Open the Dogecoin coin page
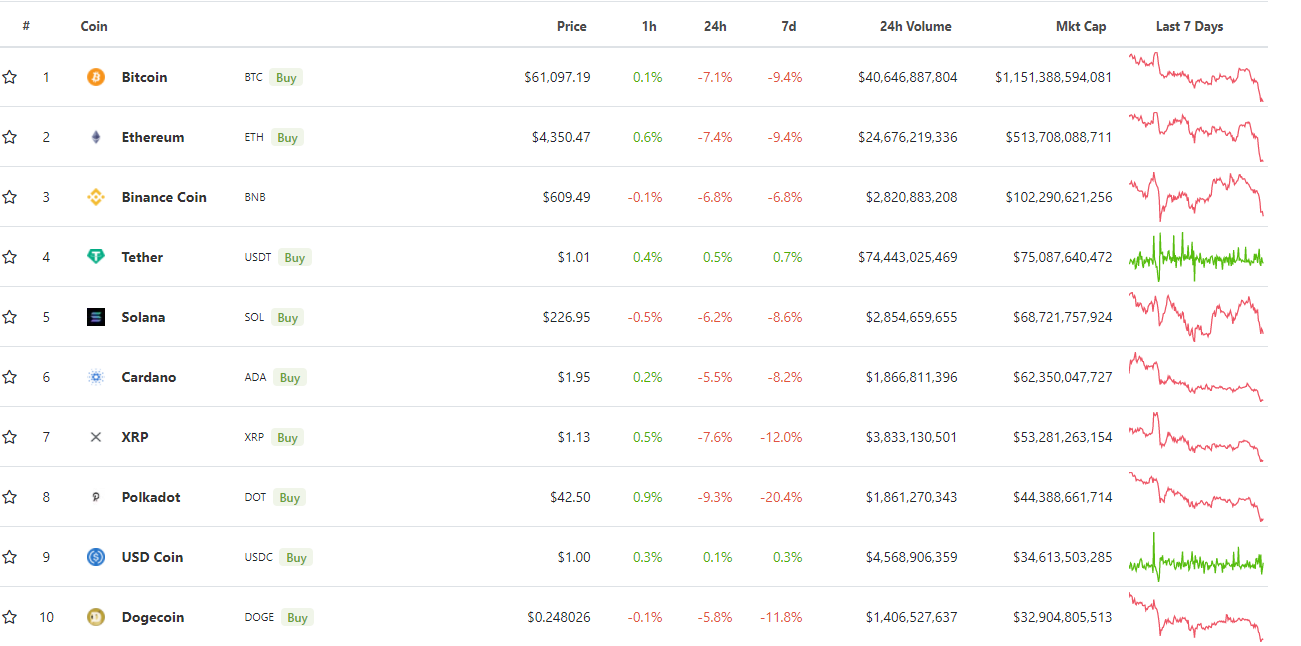Viewport: 1301px width, 646px height. pos(153,617)
